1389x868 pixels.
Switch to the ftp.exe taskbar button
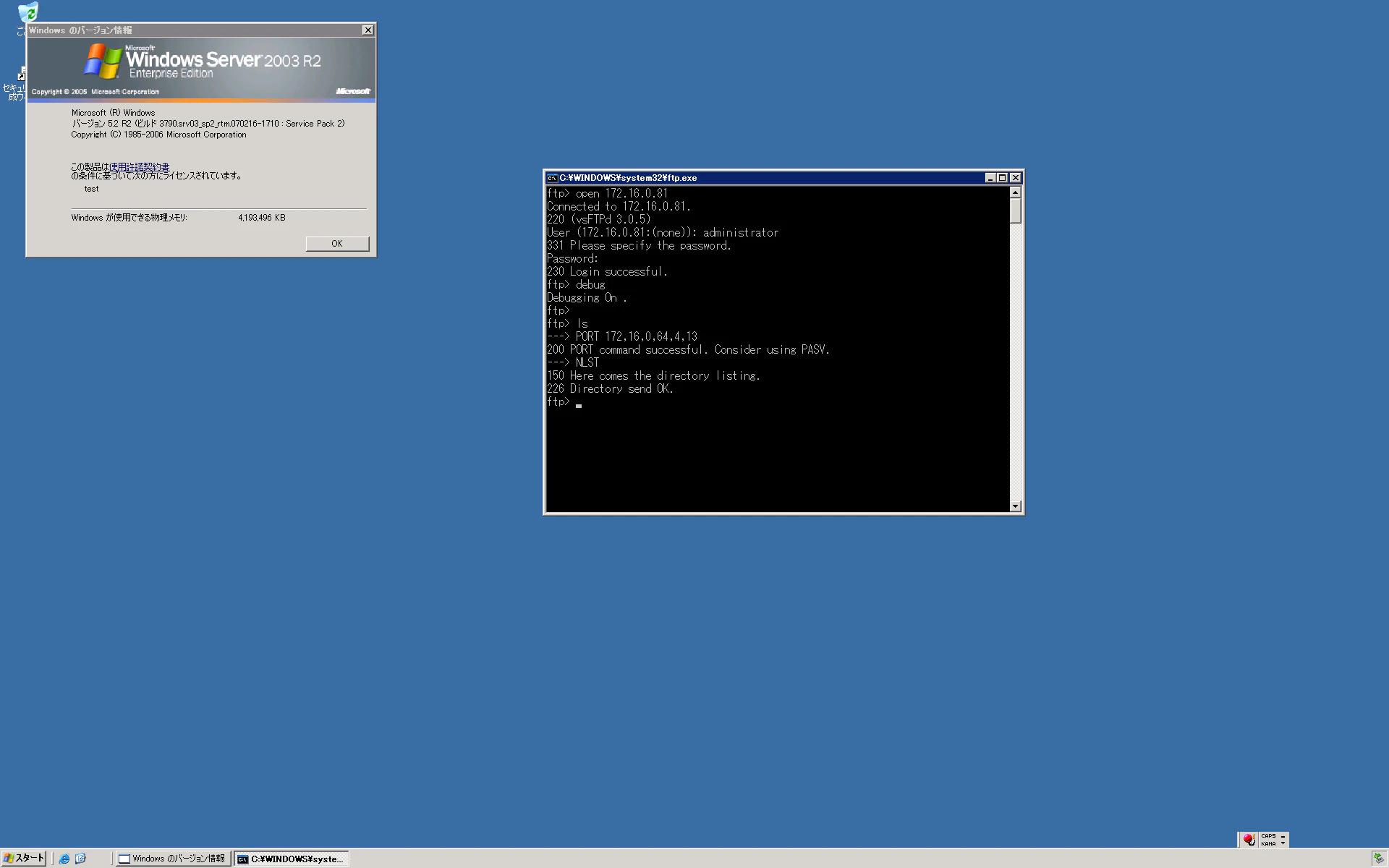click(x=292, y=859)
